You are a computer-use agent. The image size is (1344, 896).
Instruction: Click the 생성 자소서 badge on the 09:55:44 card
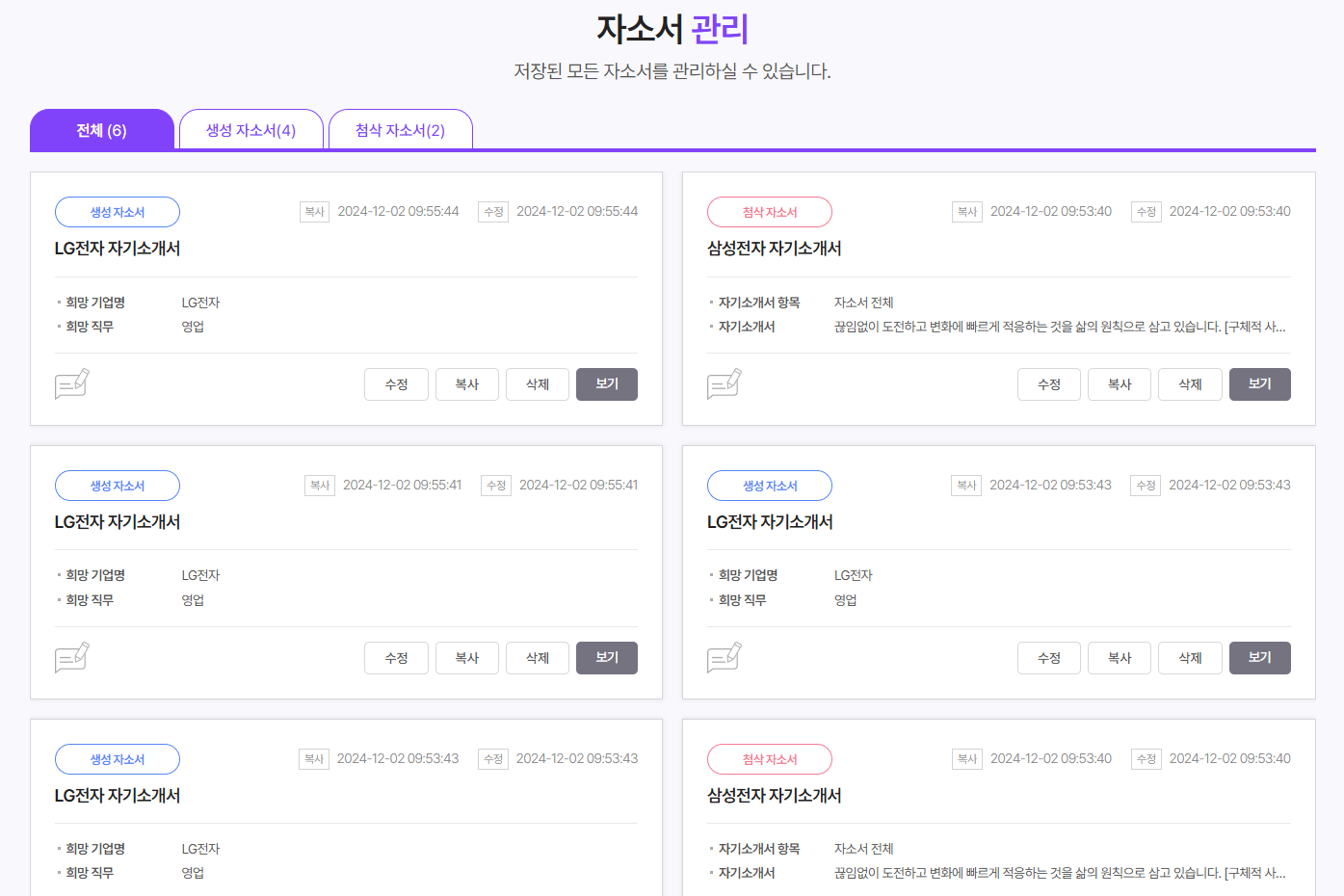pos(118,212)
